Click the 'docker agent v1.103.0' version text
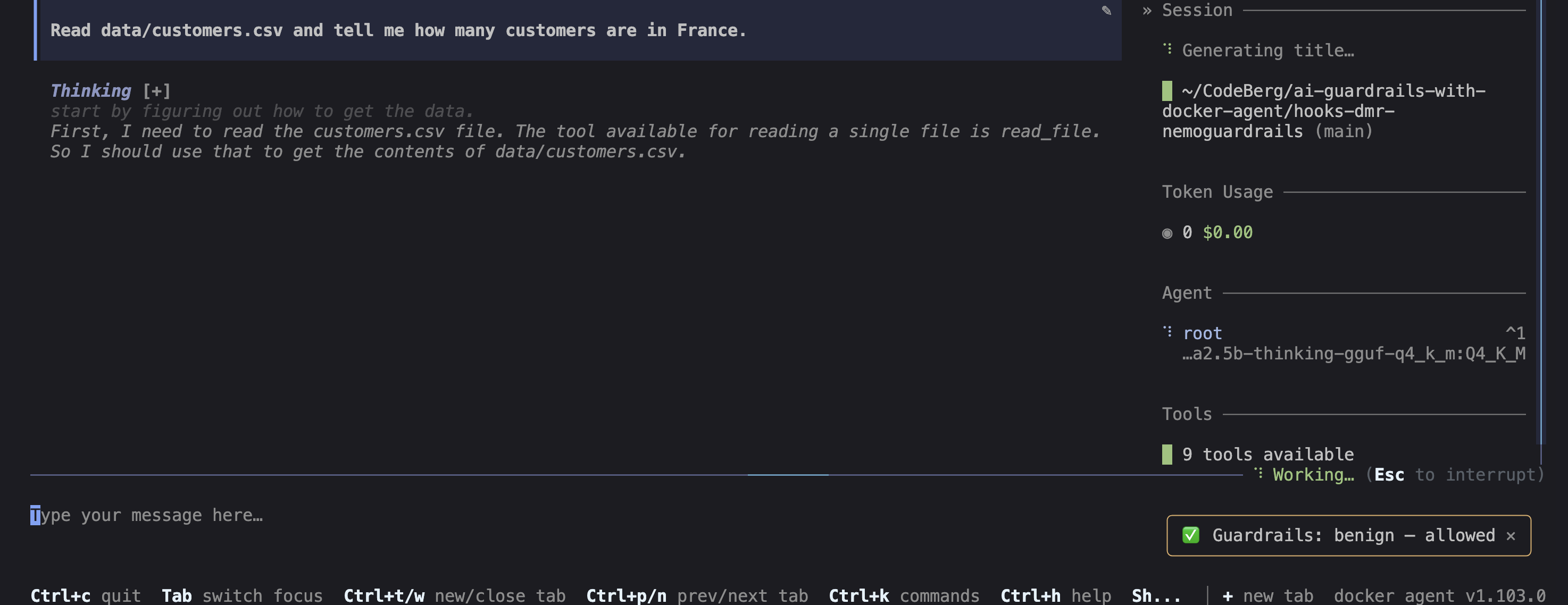 click(x=1440, y=595)
